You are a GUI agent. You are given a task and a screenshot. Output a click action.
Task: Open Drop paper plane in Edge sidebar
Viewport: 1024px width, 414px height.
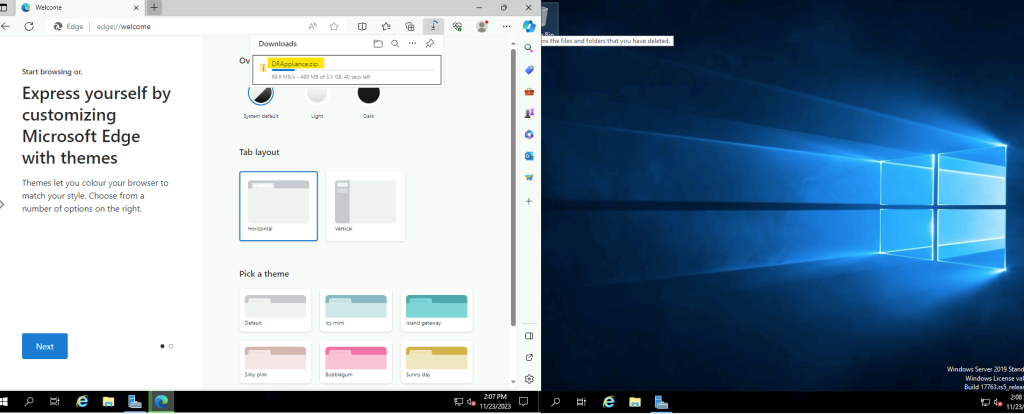coord(529,178)
